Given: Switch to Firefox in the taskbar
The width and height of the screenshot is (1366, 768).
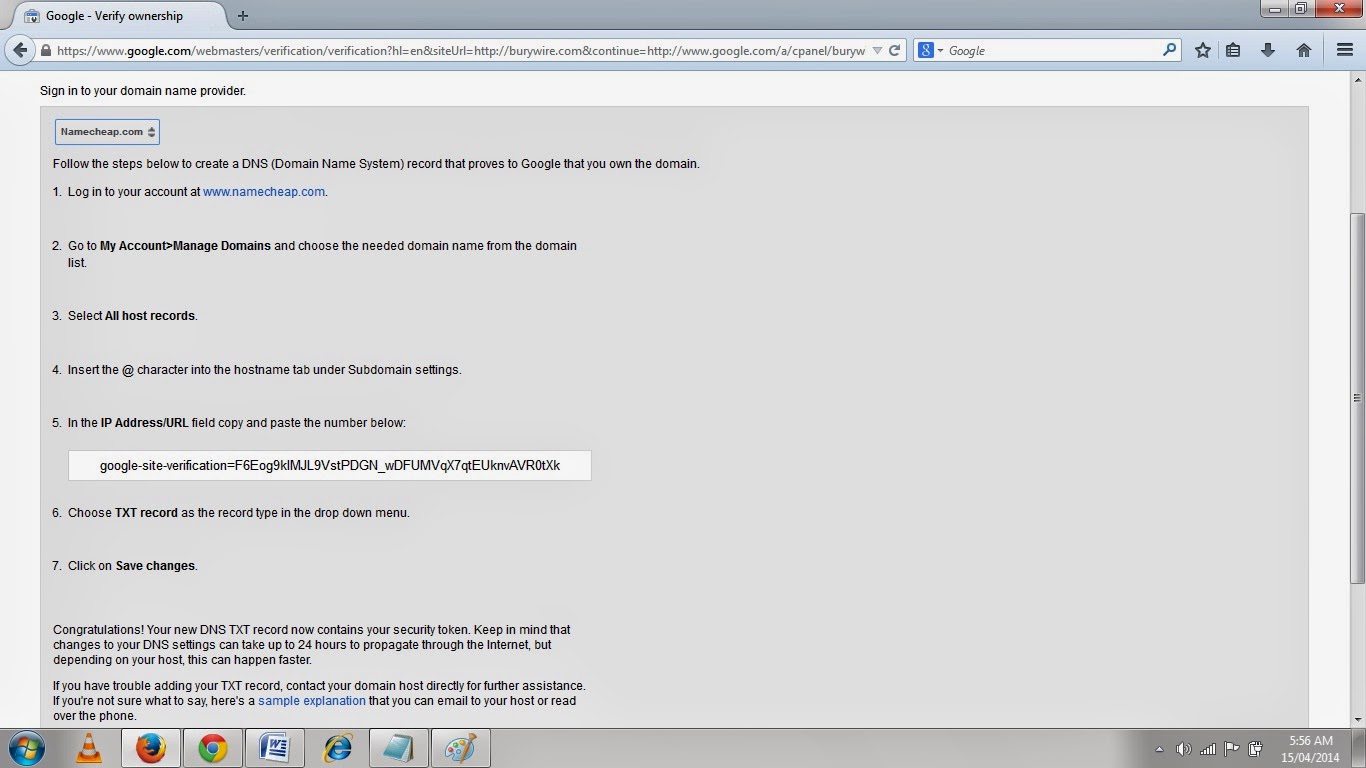Looking at the screenshot, I should (x=151, y=748).
